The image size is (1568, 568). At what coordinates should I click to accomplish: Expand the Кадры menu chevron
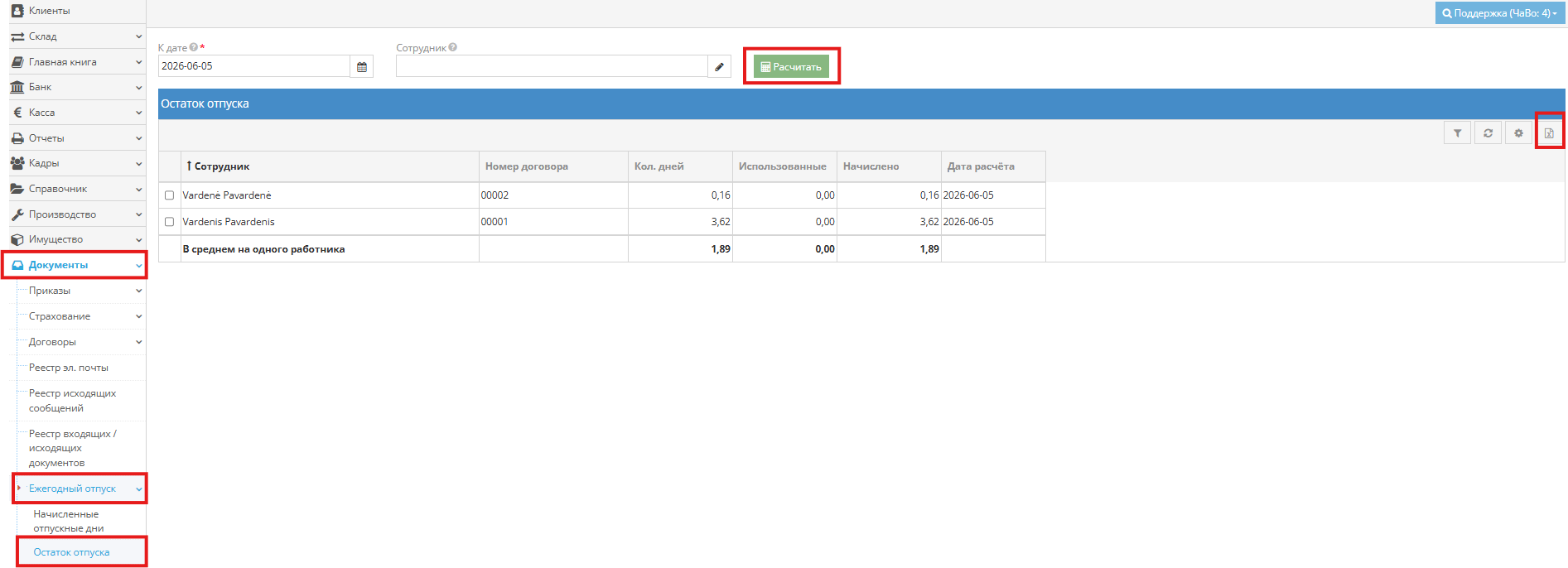click(x=138, y=163)
